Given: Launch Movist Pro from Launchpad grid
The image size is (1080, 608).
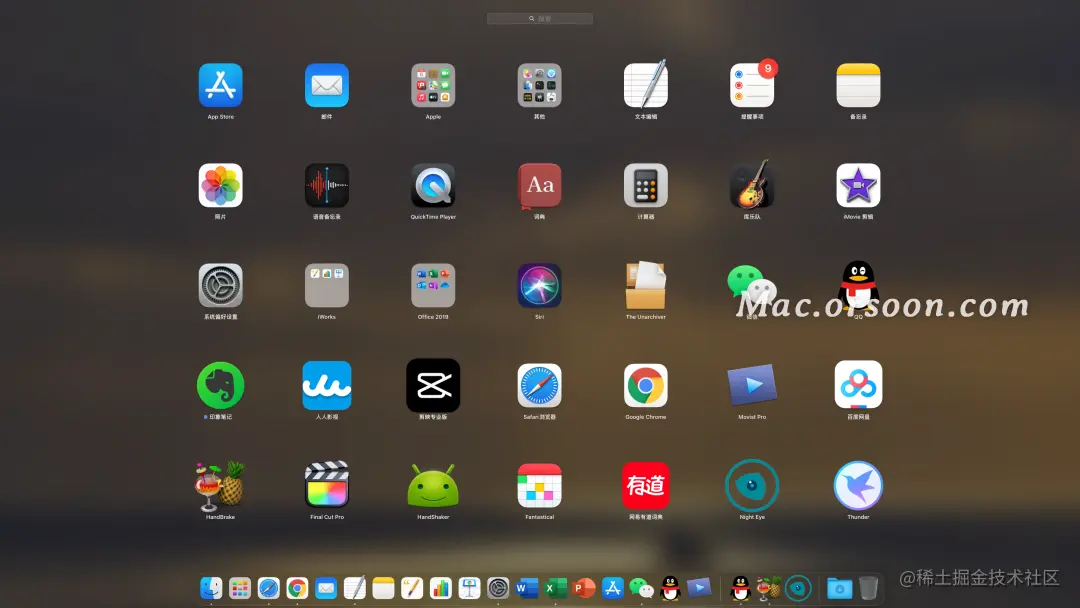Looking at the screenshot, I should tap(752, 386).
